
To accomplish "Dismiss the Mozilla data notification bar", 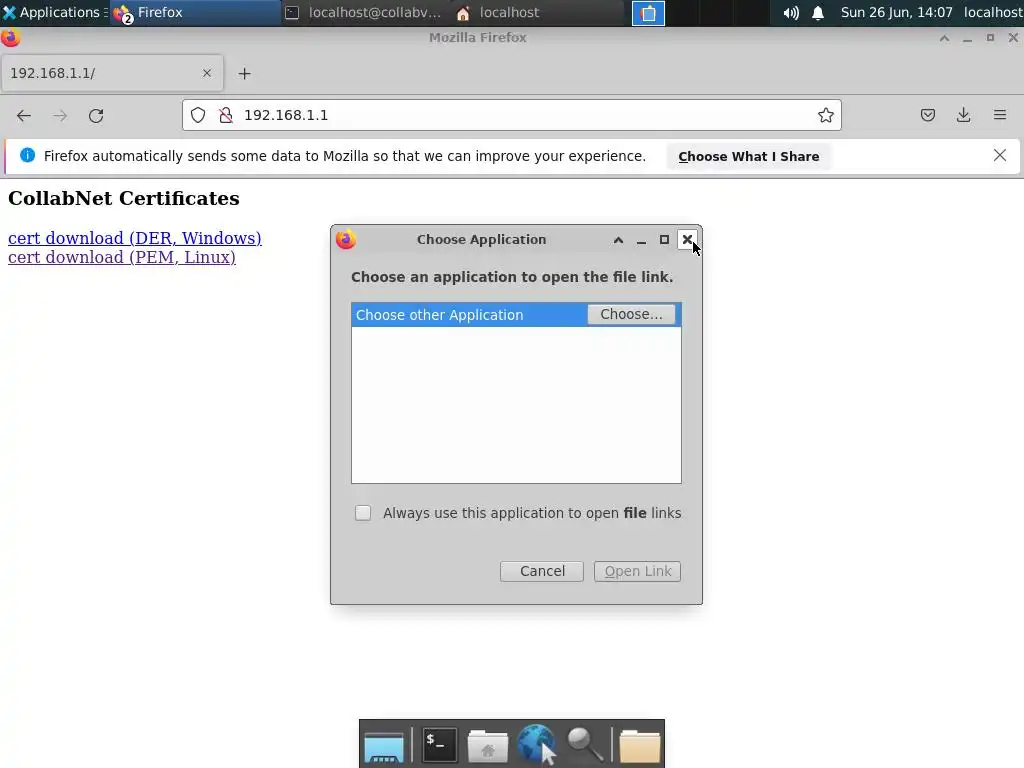I will click(1000, 155).
